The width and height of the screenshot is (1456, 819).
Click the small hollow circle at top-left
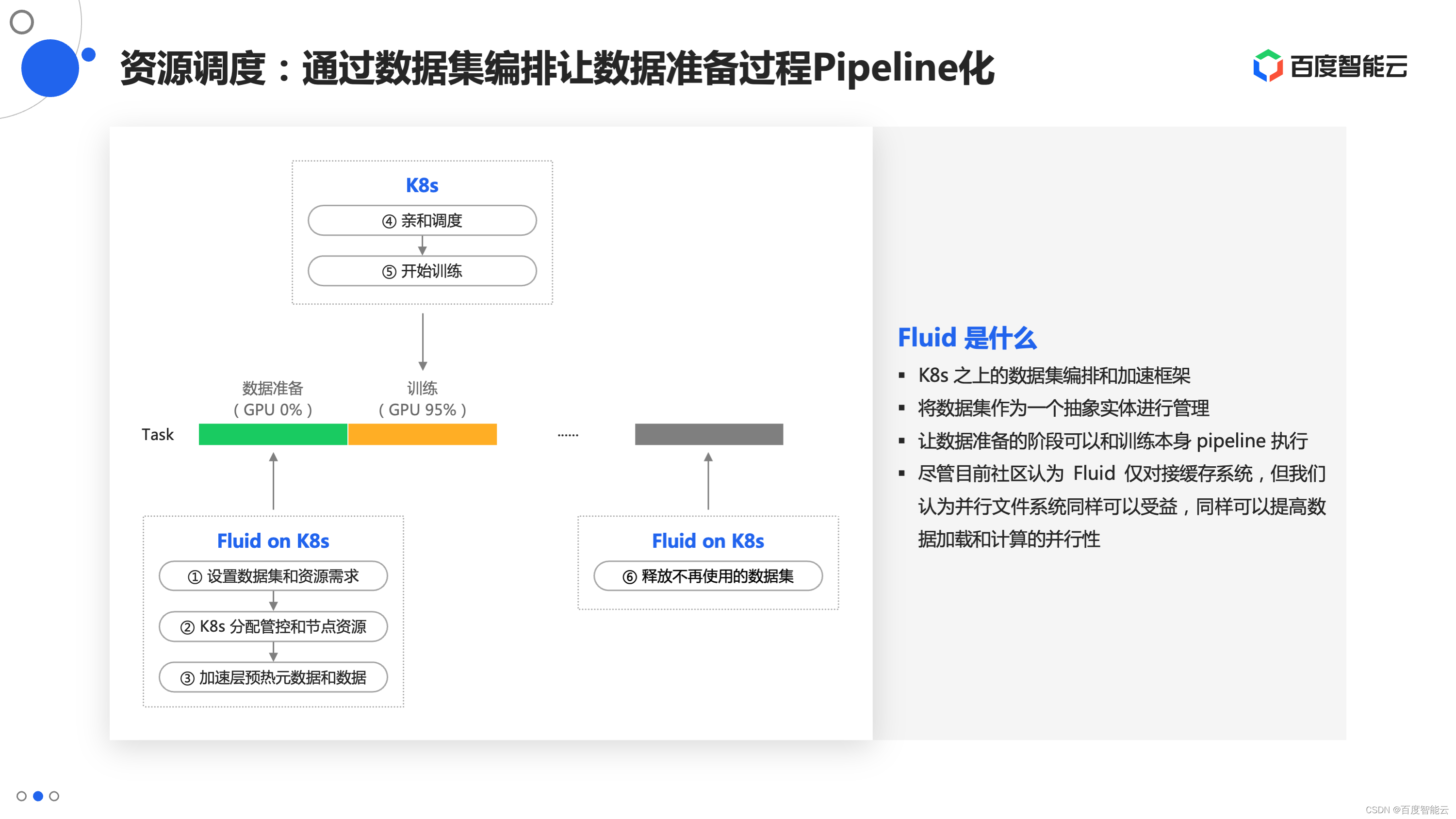22,22
